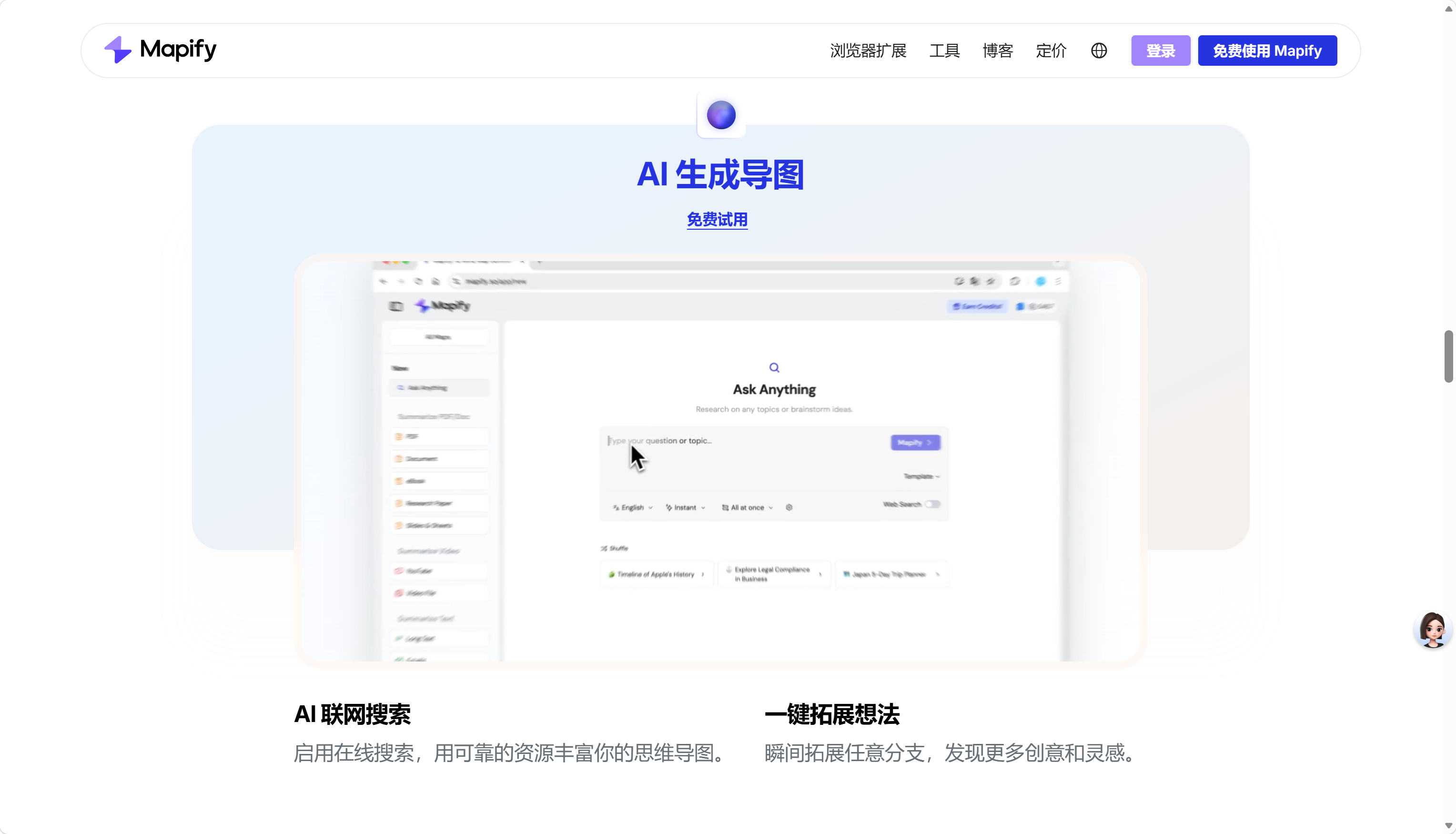
Task: Open the language globe selector
Action: (x=1099, y=51)
